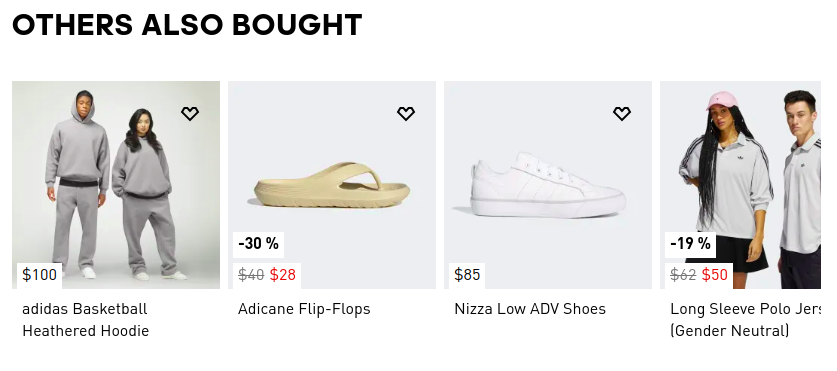Viewport: 837px width, 371px height.
Task: Open the white Nizza sneaker image
Action: click(x=548, y=185)
